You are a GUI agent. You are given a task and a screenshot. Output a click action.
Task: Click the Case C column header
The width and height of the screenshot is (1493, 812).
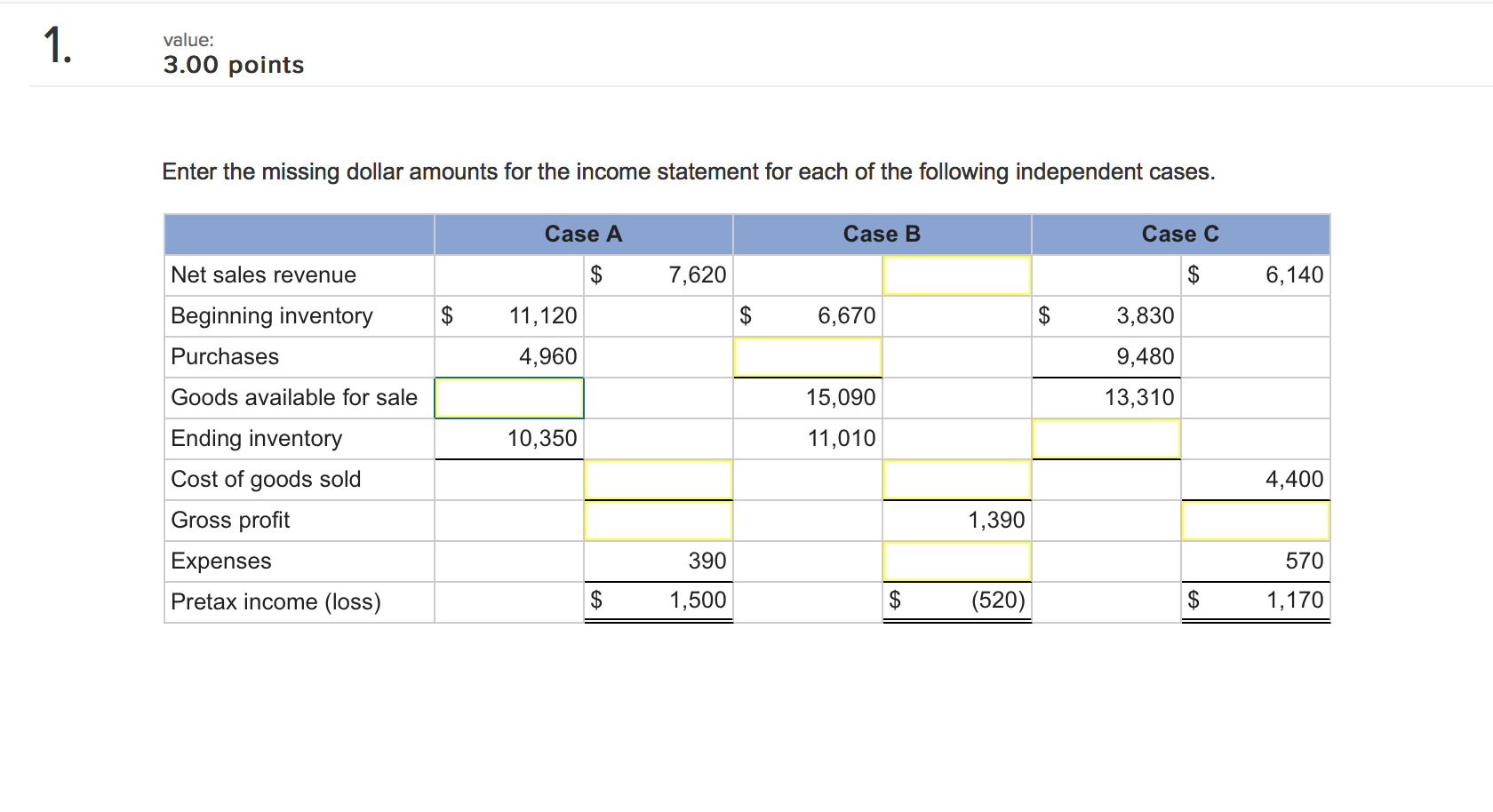(1179, 234)
